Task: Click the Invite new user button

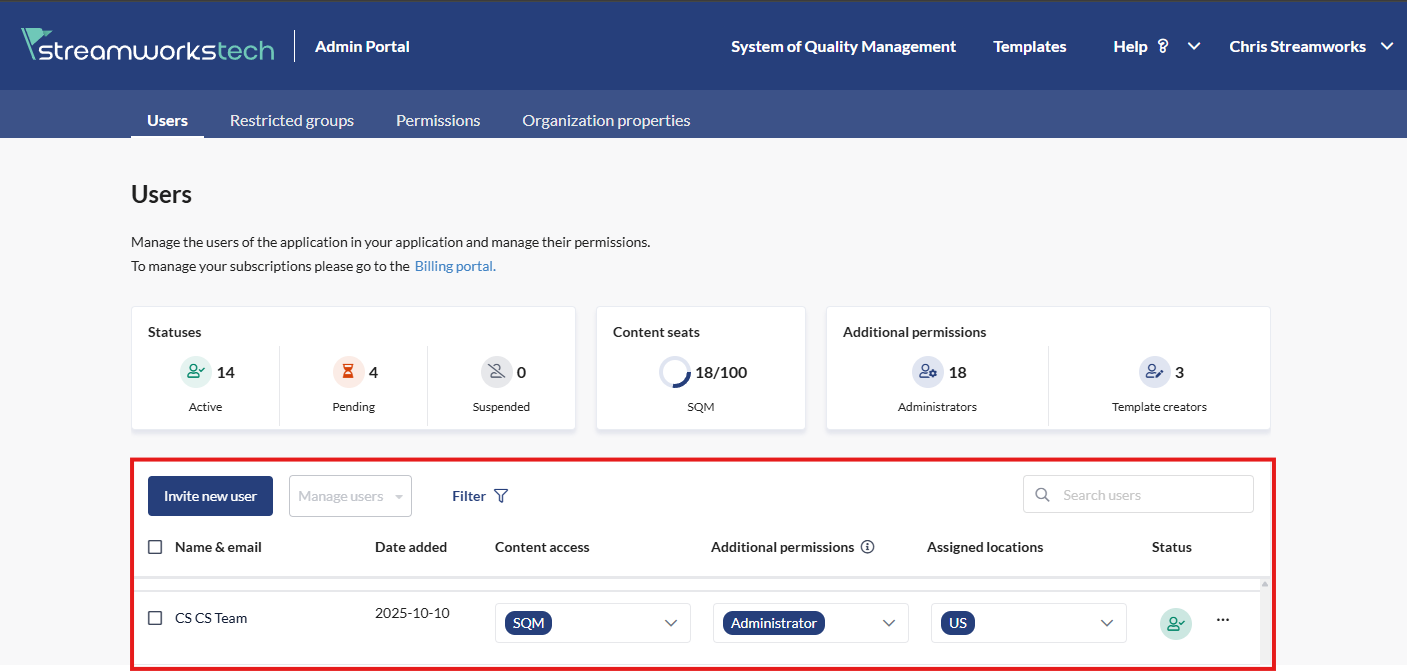Action: 210,496
